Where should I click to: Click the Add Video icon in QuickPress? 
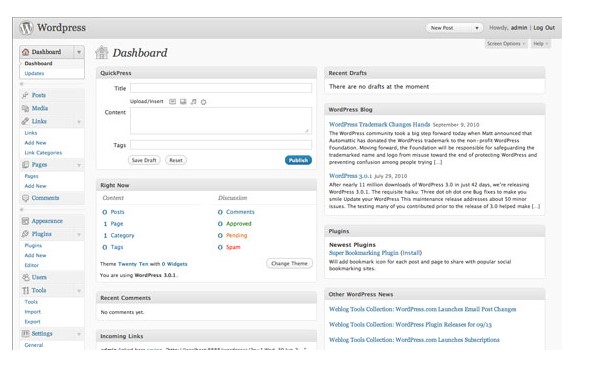[183, 102]
